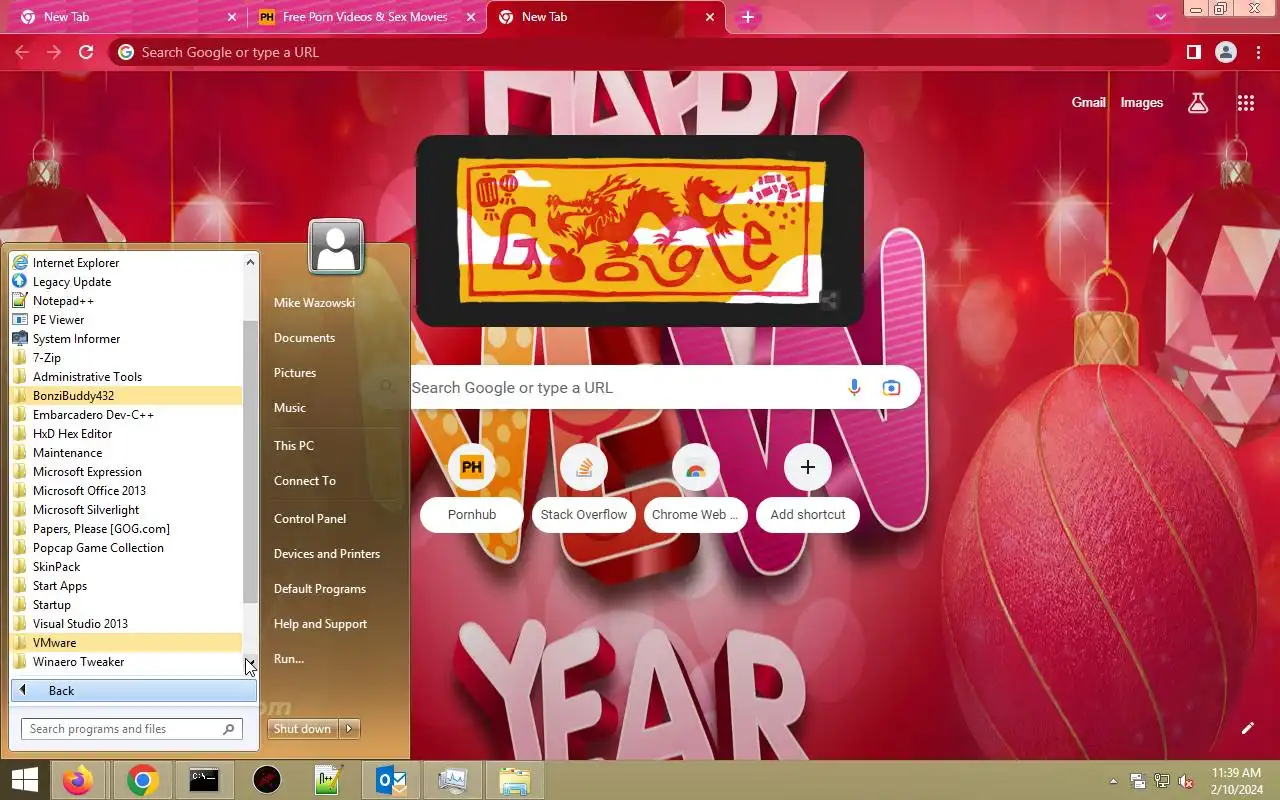Switch to Free Porn Videos tab
Image resolution: width=1280 pixels, height=800 pixels.
coord(366,17)
